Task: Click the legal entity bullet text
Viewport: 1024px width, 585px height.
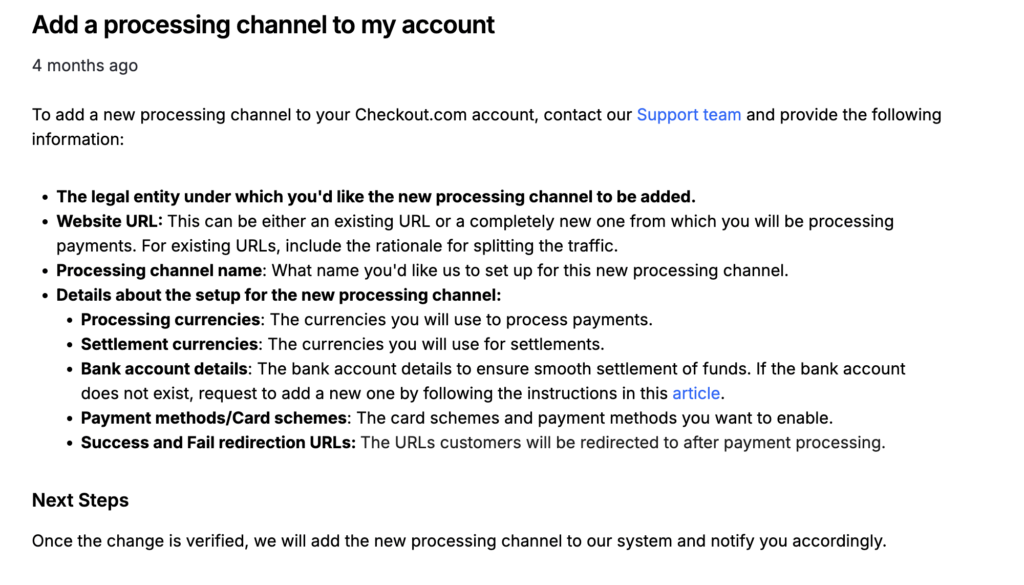Action: point(375,196)
